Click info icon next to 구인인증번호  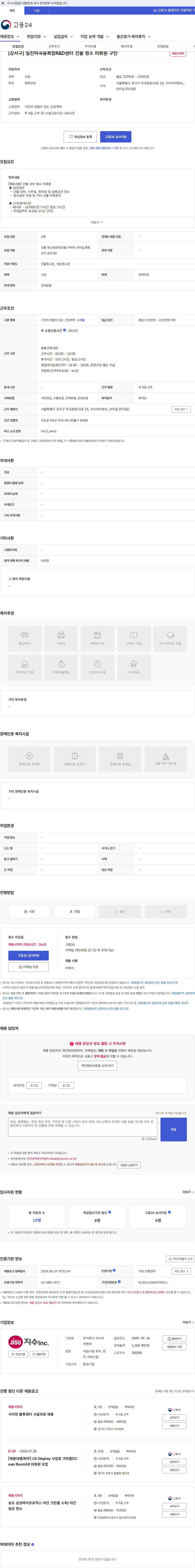(x=119, y=1281)
